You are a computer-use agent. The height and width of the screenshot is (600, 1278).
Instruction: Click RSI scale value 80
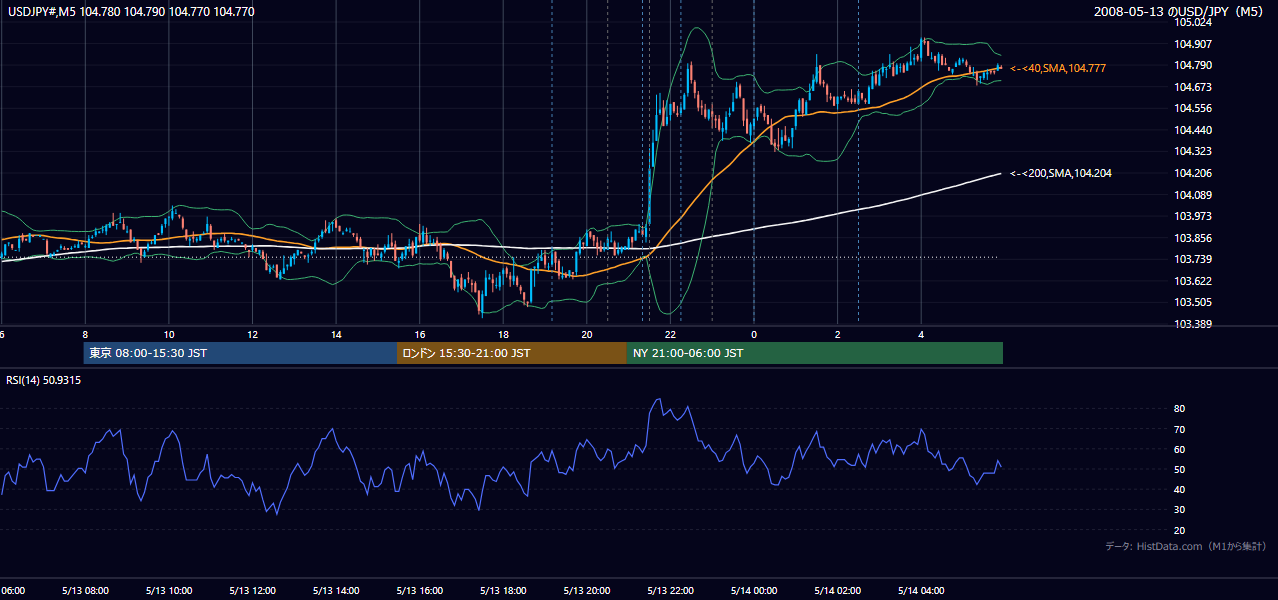[x=1180, y=409]
